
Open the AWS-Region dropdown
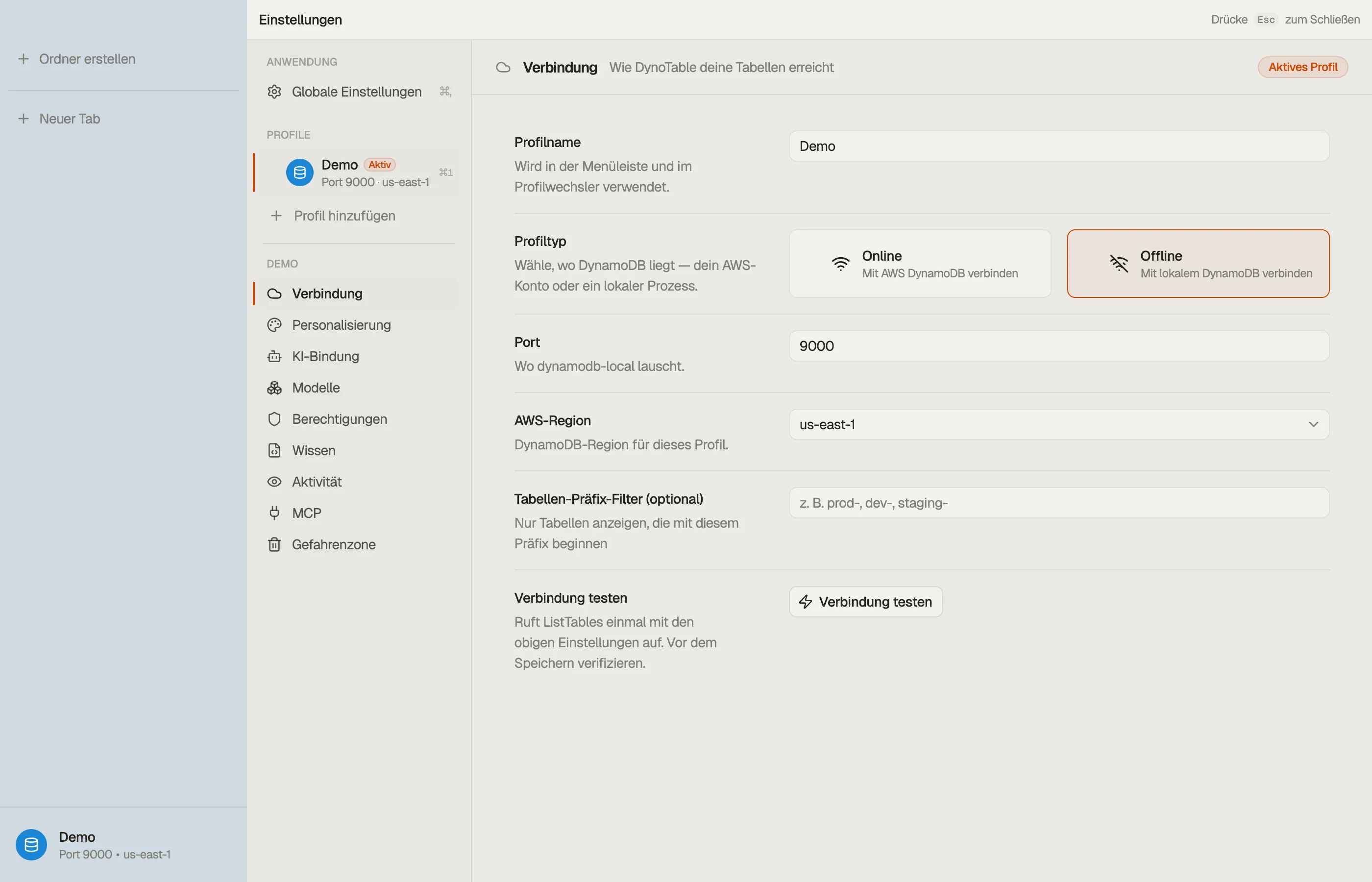click(1059, 424)
